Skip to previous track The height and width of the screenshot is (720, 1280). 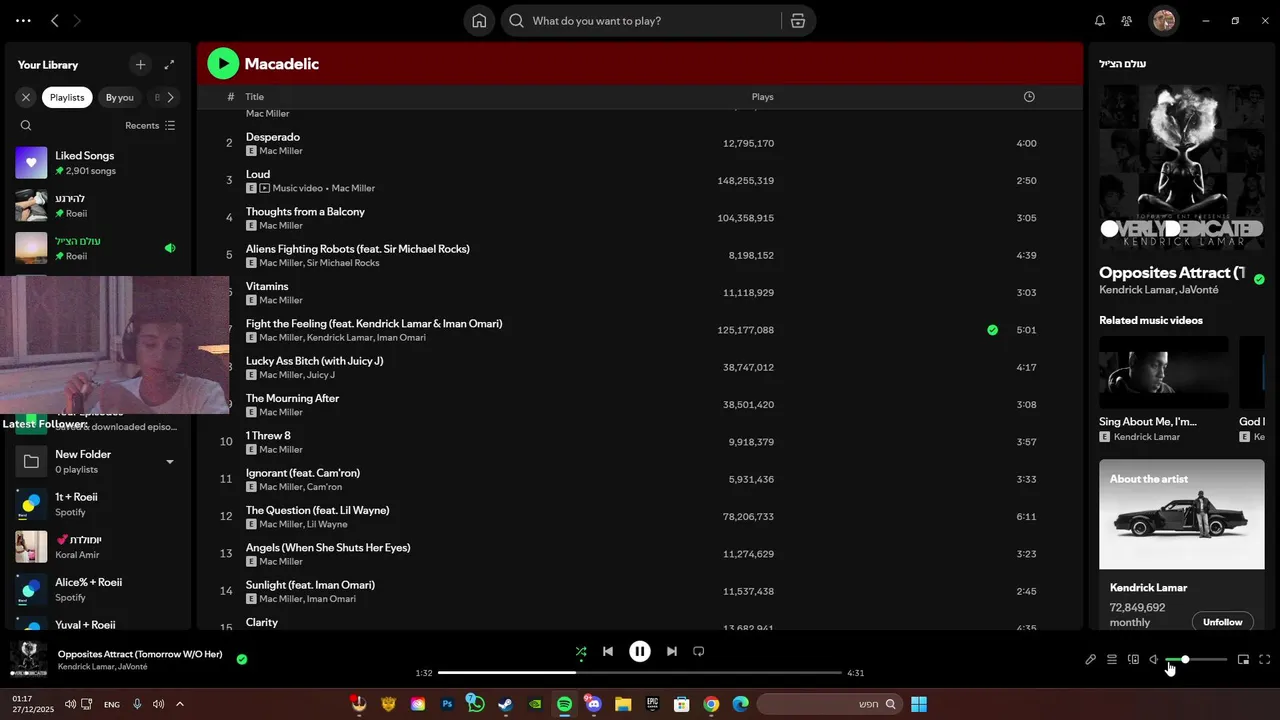(x=608, y=652)
